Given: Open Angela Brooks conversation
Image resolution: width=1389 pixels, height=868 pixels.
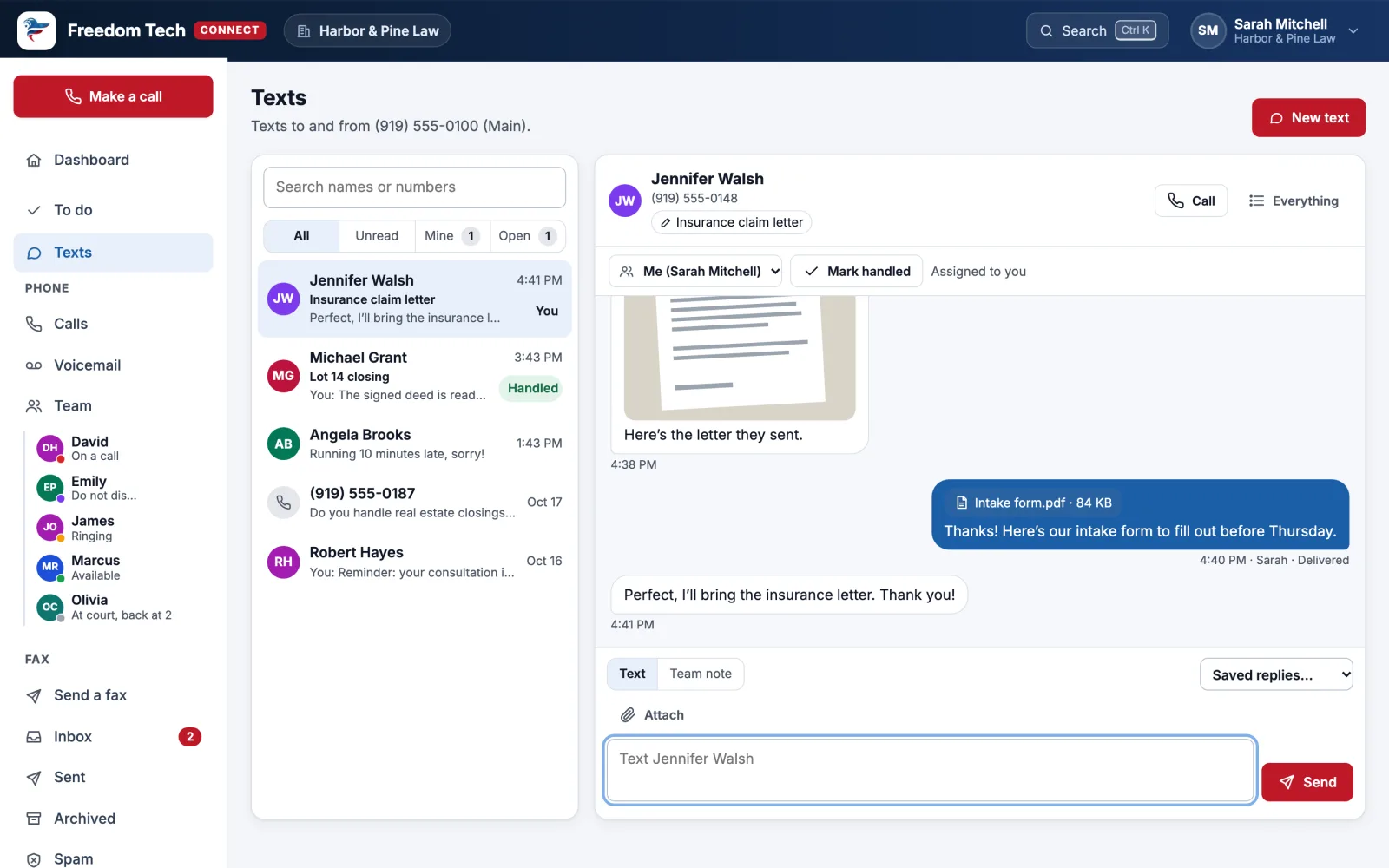Looking at the screenshot, I should 415,444.
